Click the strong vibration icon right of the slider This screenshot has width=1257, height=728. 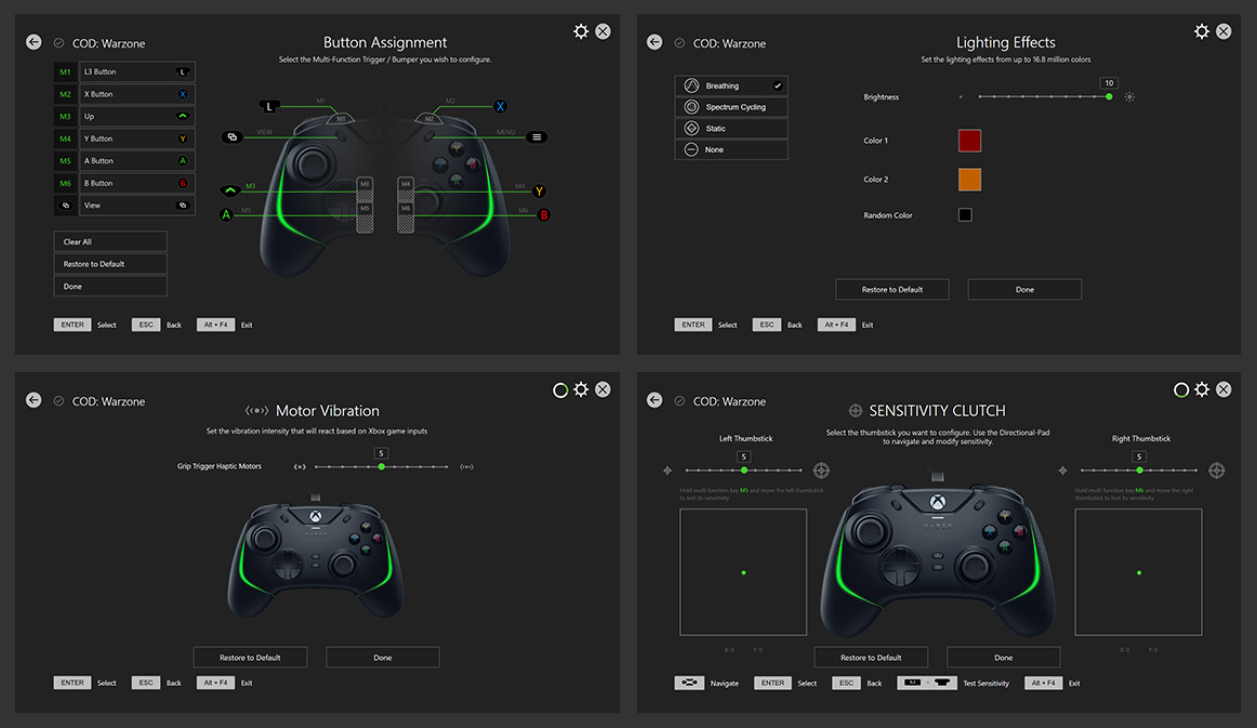pos(466,467)
